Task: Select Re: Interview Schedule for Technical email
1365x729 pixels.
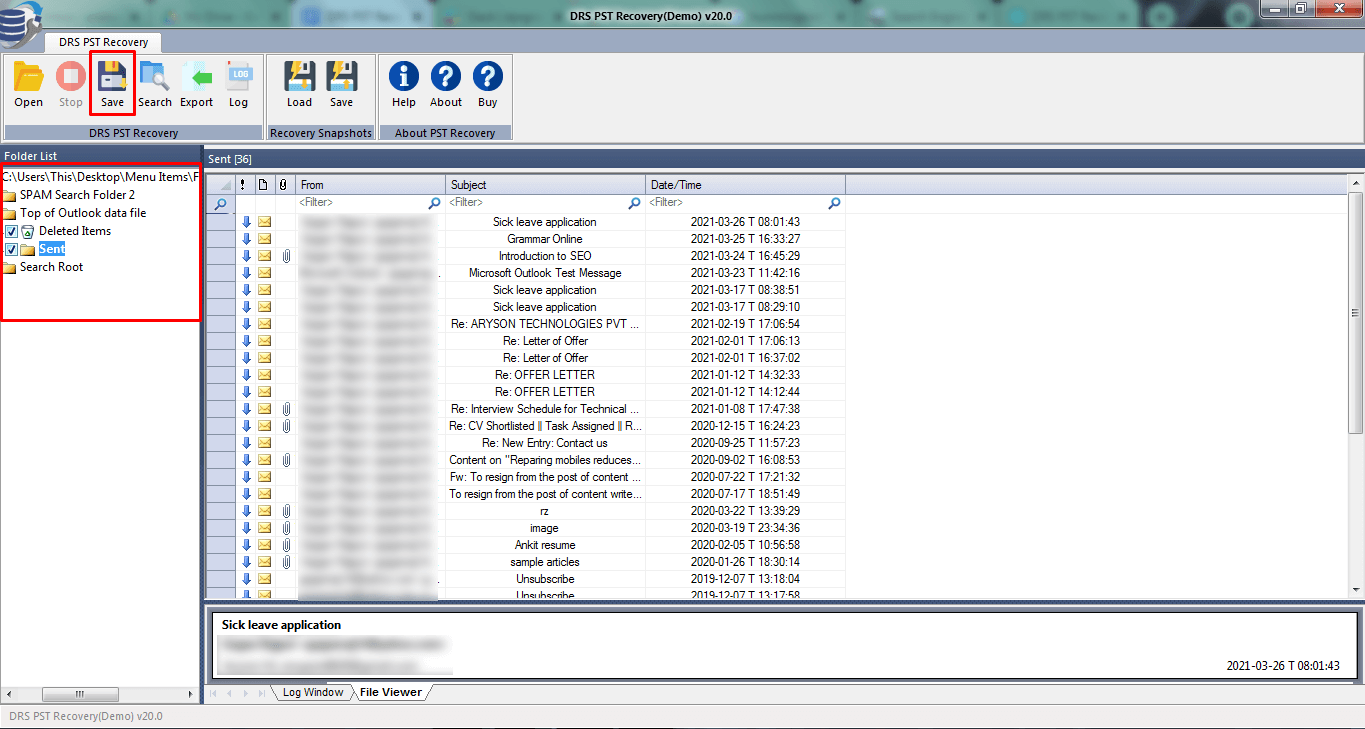Action: coord(545,409)
